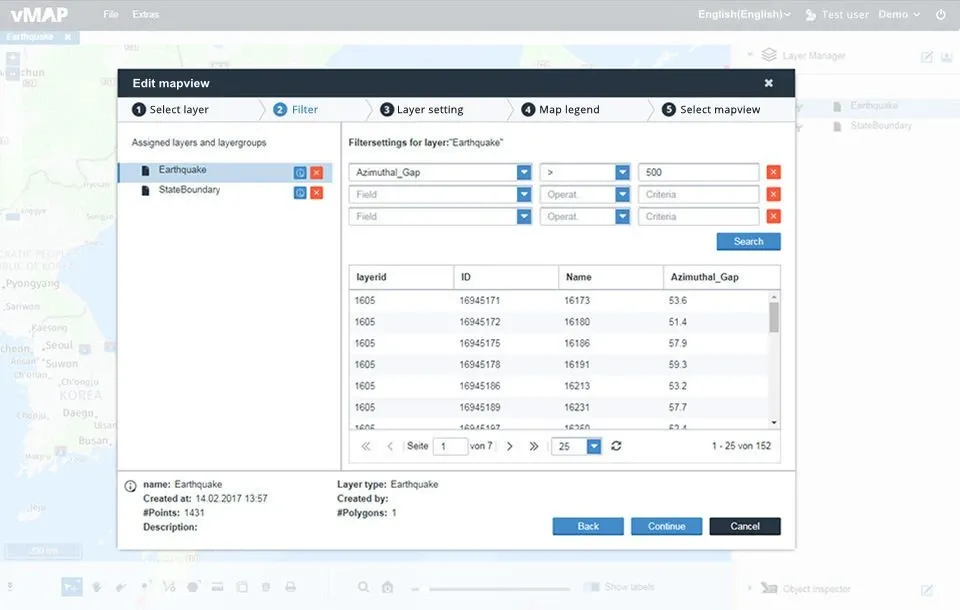Go to step 5 Select mapview
This screenshot has height=610, width=960.
711,110
